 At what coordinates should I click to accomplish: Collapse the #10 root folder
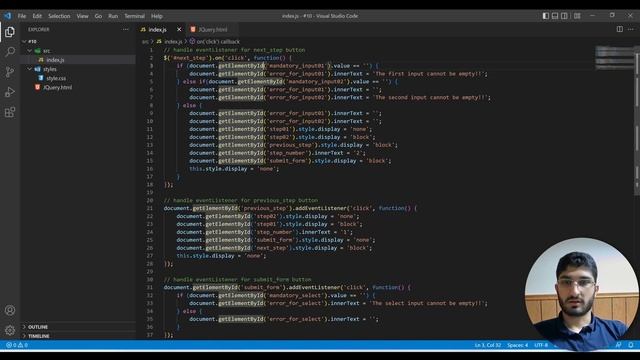pyautogui.click(x=24, y=41)
